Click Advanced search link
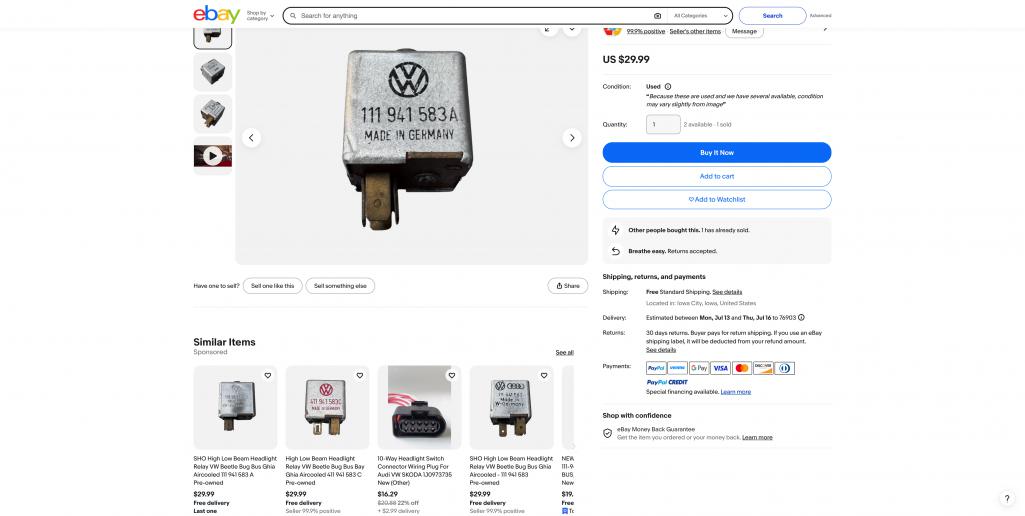1025x516 pixels. coord(820,16)
